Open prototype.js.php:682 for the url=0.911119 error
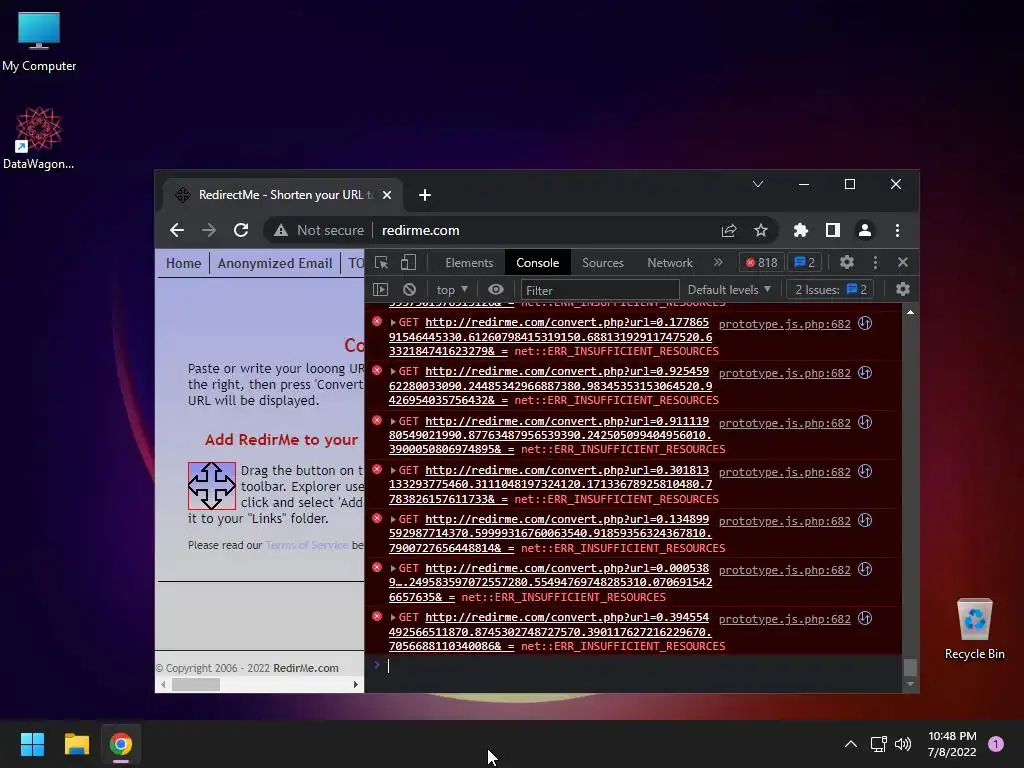Viewport: 1024px width, 768px height. point(784,423)
